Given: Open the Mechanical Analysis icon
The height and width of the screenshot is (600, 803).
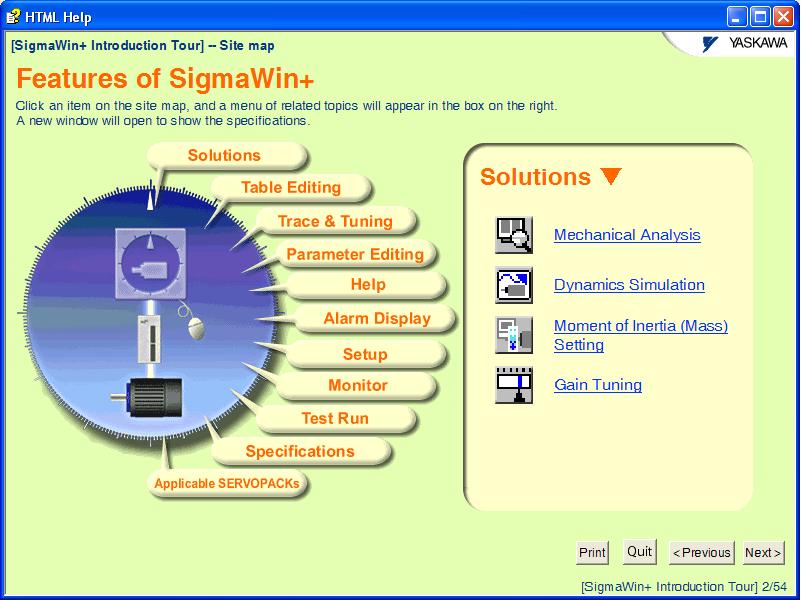Looking at the screenshot, I should click(x=514, y=235).
